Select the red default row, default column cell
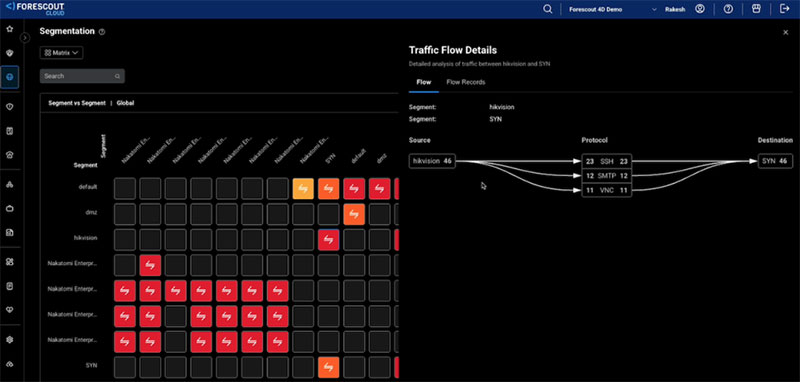 [x=354, y=189]
